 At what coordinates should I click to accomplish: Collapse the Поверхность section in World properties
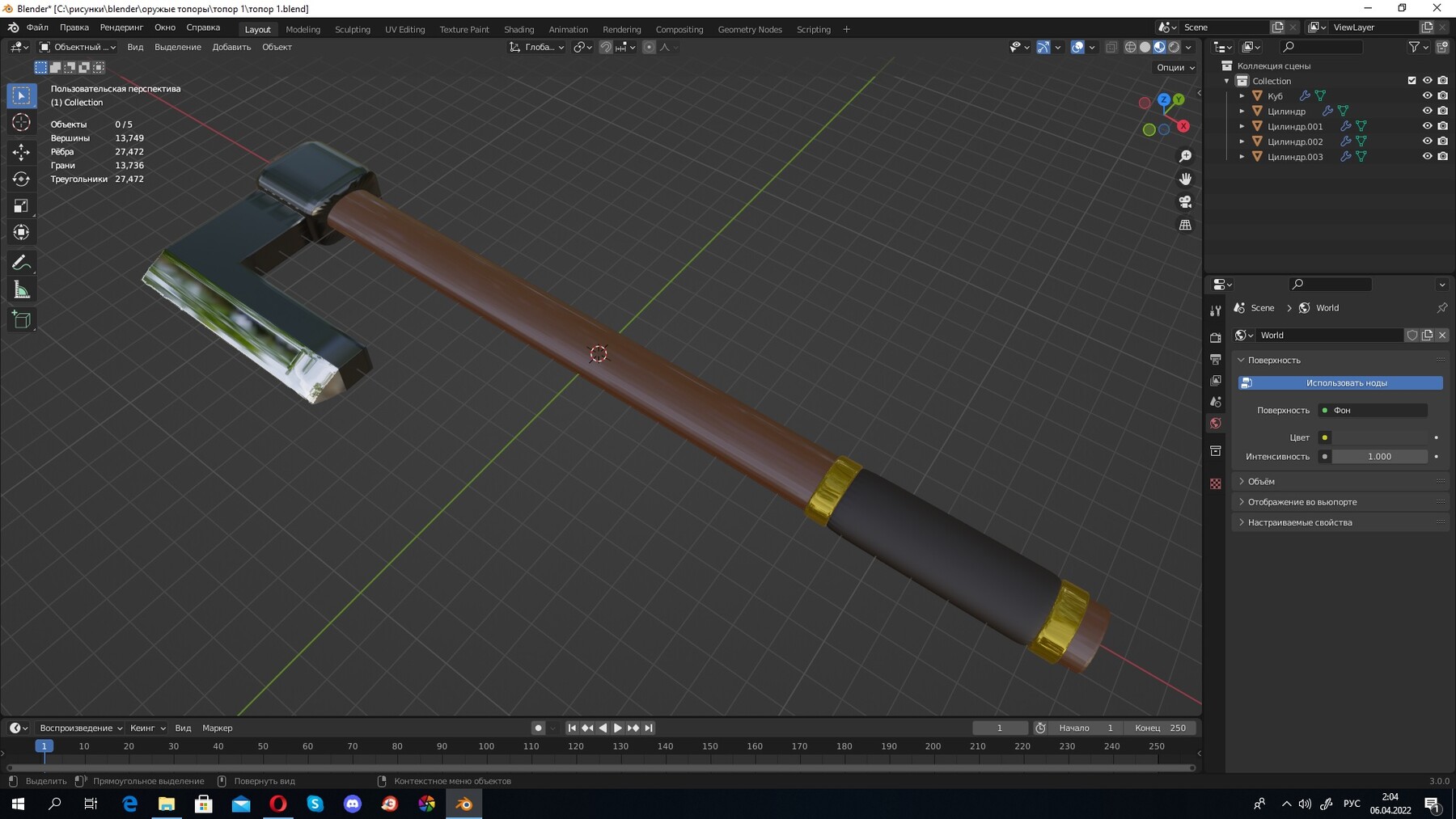1268,360
